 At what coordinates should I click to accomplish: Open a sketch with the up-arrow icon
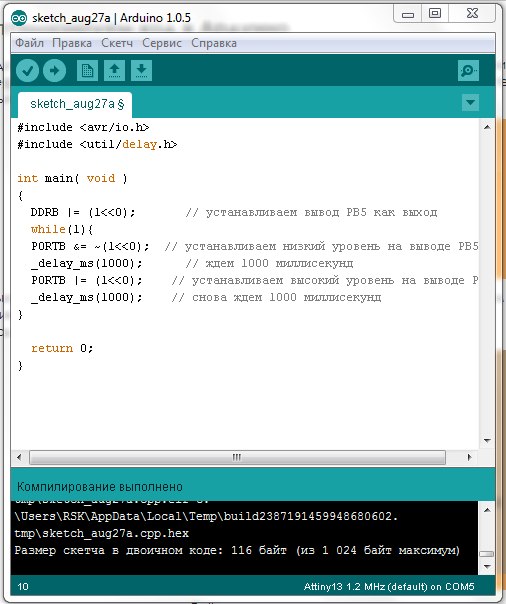pos(114,70)
